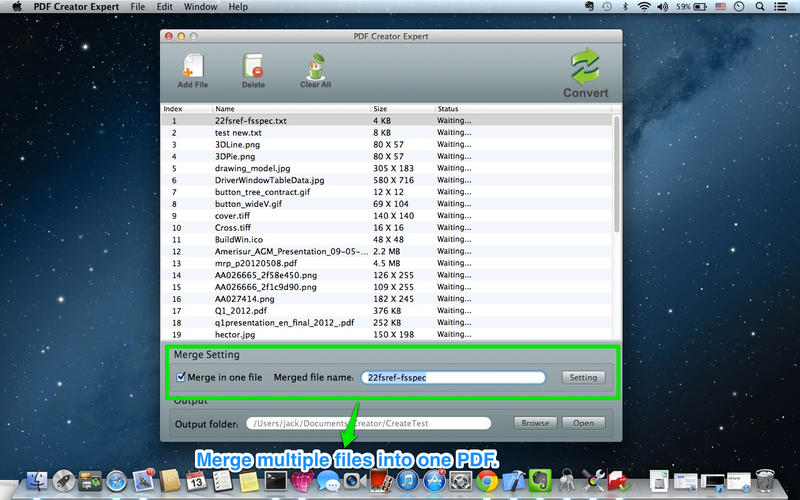Screen dimensions: 800x500
Task: Open Launchpad rocket icon in dock
Action: pyautogui.click(x=64, y=481)
